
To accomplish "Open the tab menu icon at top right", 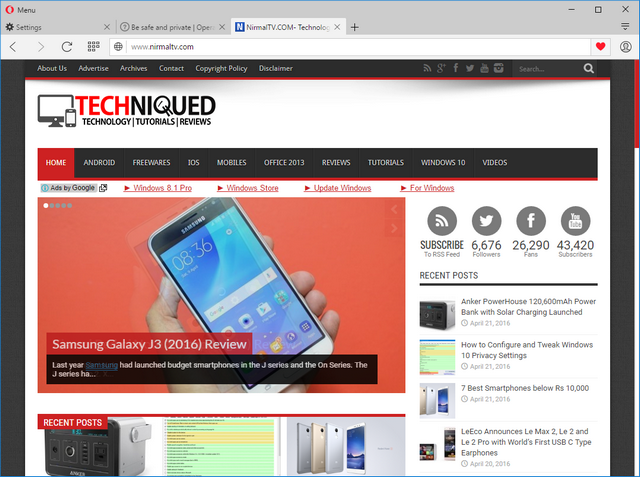I will click(x=625, y=27).
